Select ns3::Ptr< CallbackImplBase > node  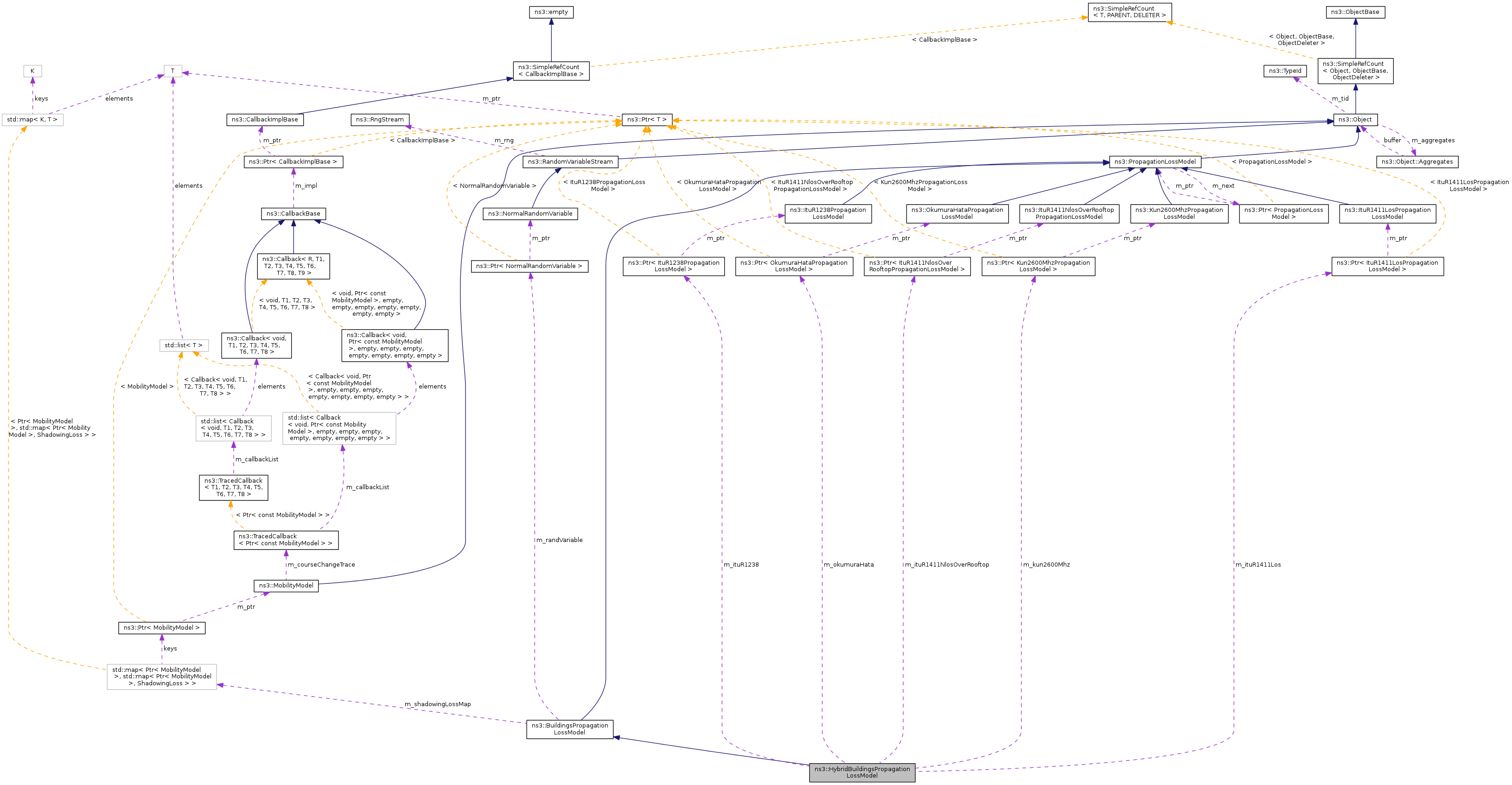tap(293, 161)
